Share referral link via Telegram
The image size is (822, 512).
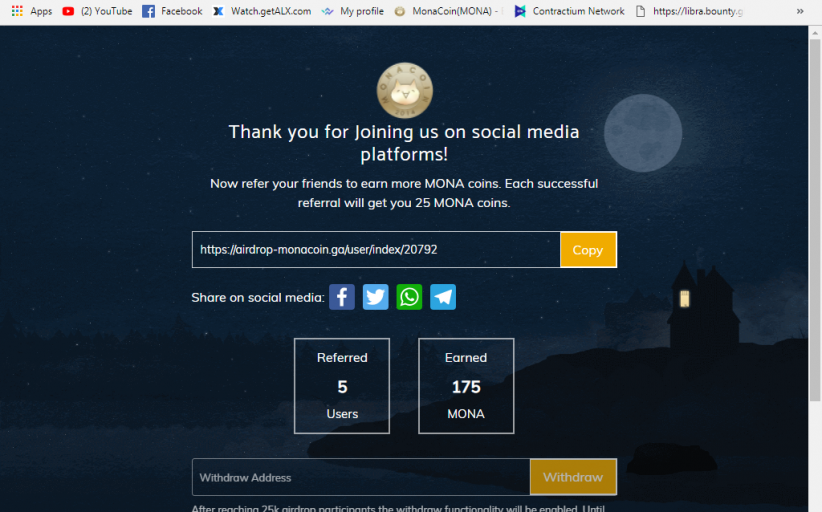pos(443,297)
